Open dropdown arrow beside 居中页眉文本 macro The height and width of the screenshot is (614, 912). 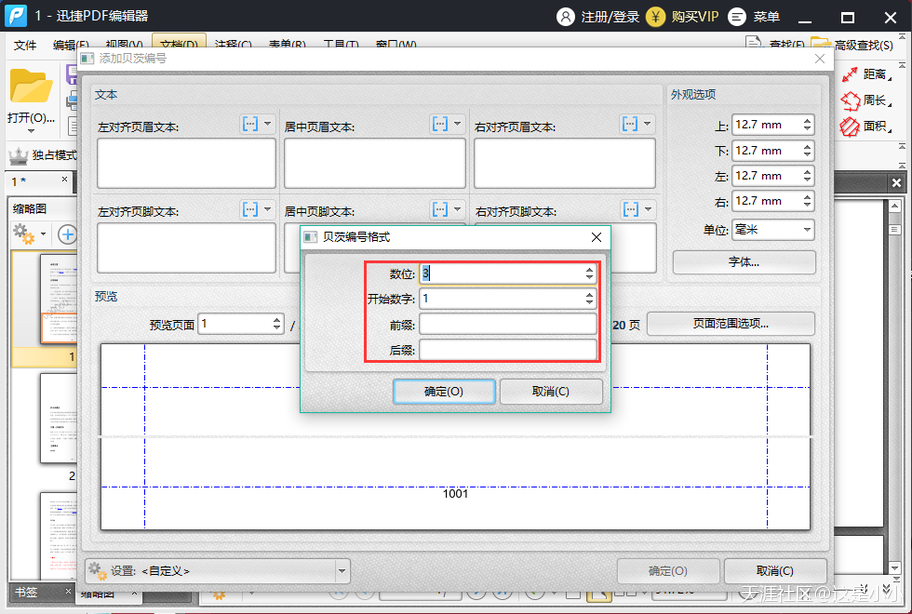tap(458, 124)
